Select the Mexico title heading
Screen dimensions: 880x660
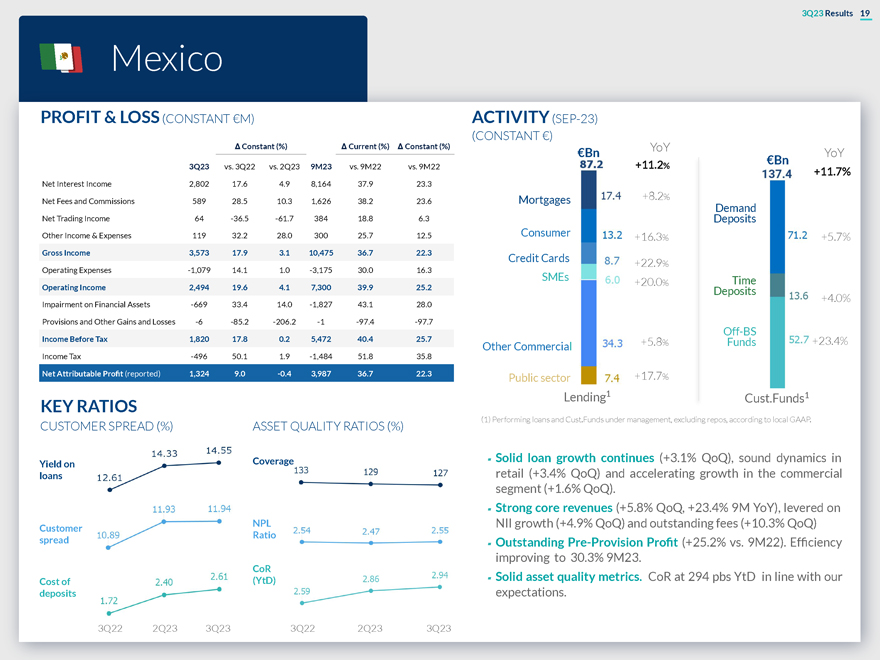click(x=167, y=58)
